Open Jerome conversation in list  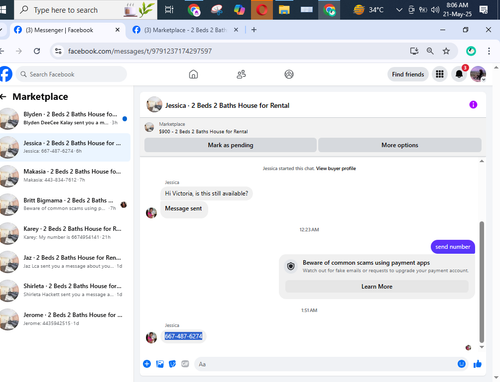click(65, 319)
